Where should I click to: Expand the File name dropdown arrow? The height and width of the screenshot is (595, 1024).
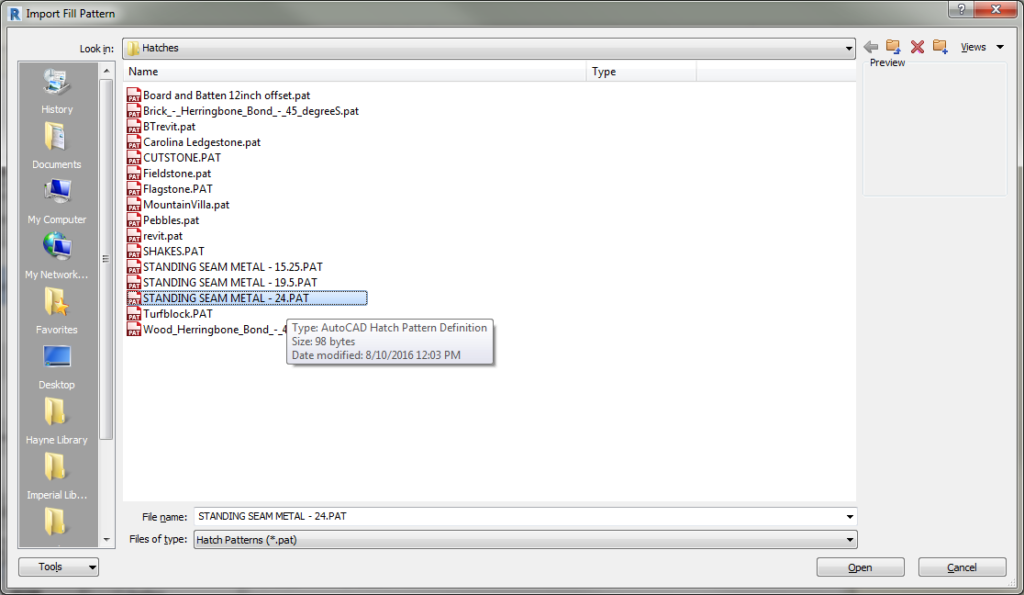point(850,517)
